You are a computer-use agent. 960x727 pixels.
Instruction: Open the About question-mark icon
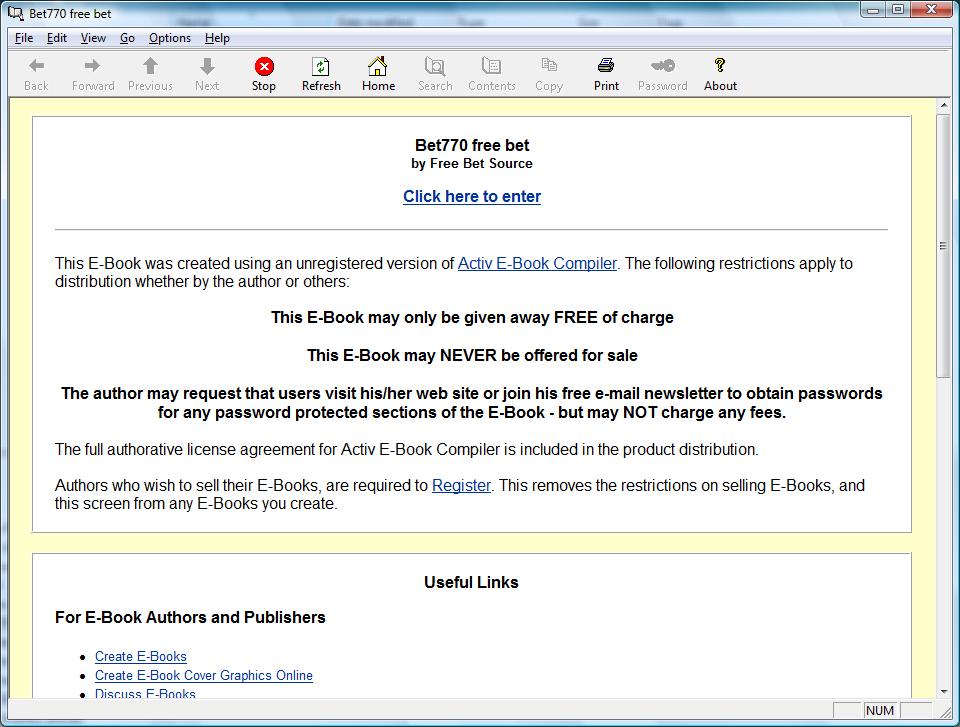click(x=720, y=65)
